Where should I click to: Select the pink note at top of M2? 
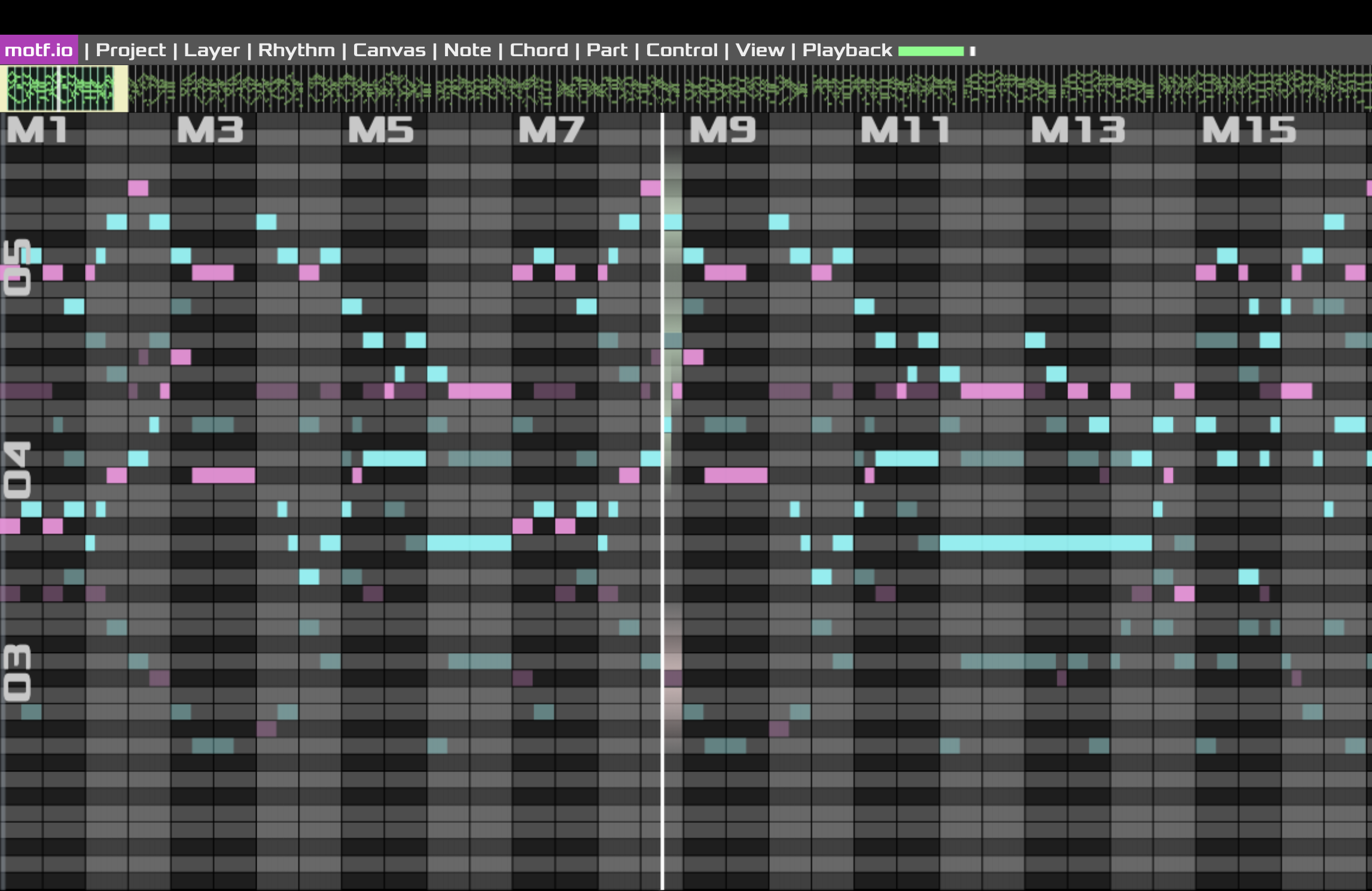[138, 188]
